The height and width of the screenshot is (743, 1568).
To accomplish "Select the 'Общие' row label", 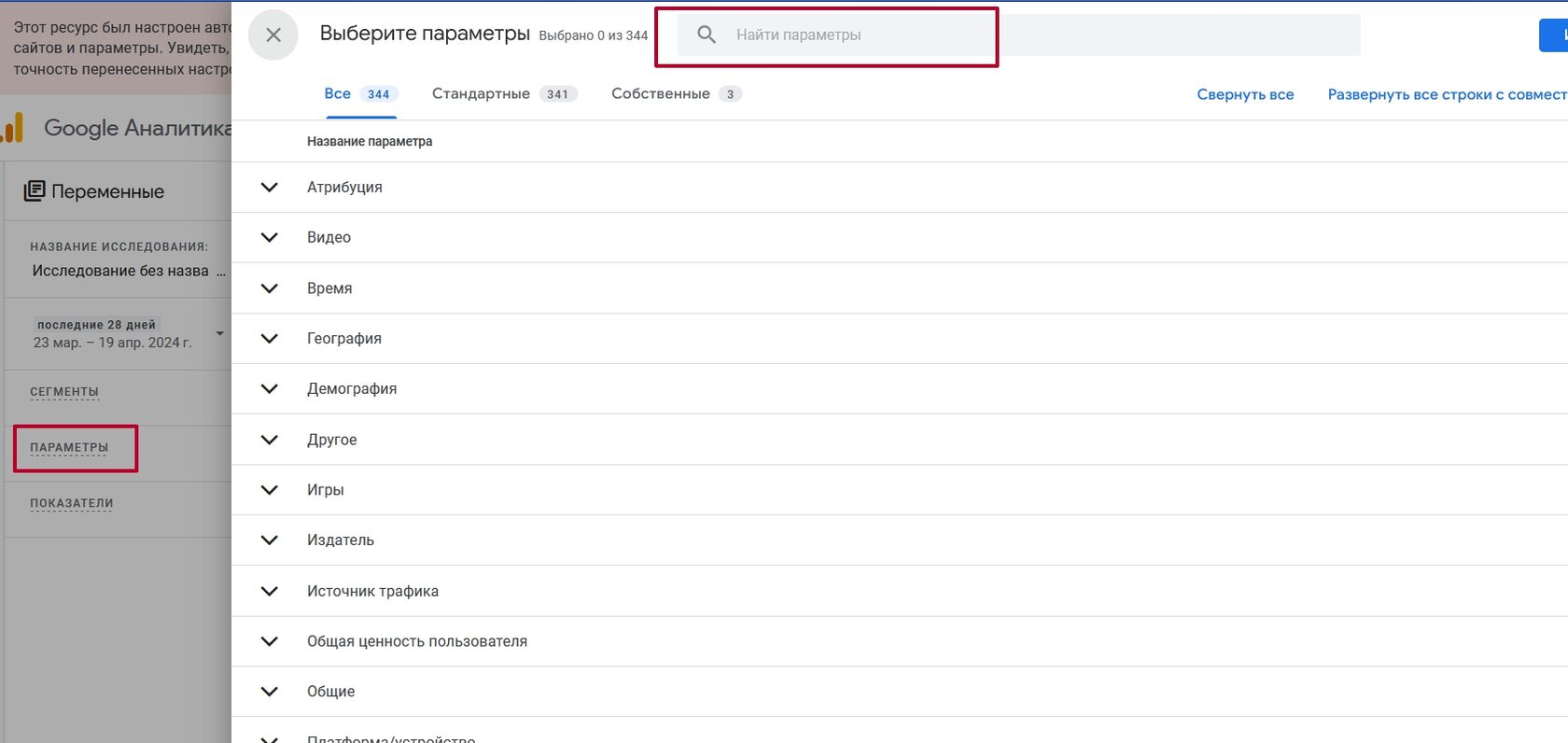I will (x=330, y=691).
